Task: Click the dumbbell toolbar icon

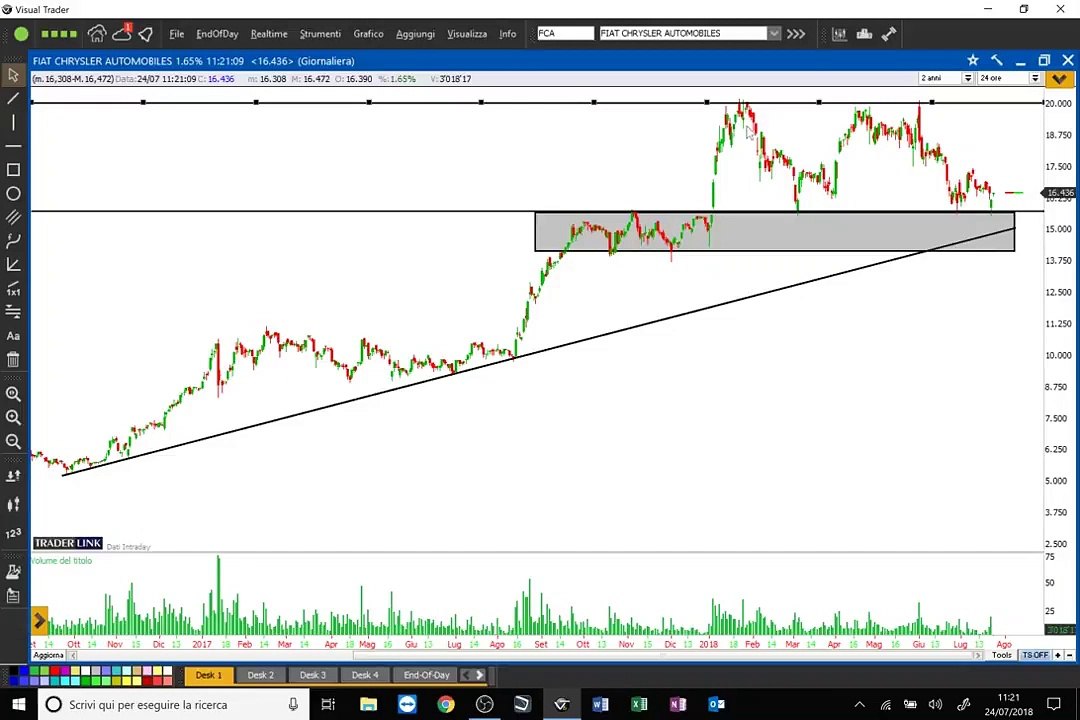Action: tap(889, 34)
